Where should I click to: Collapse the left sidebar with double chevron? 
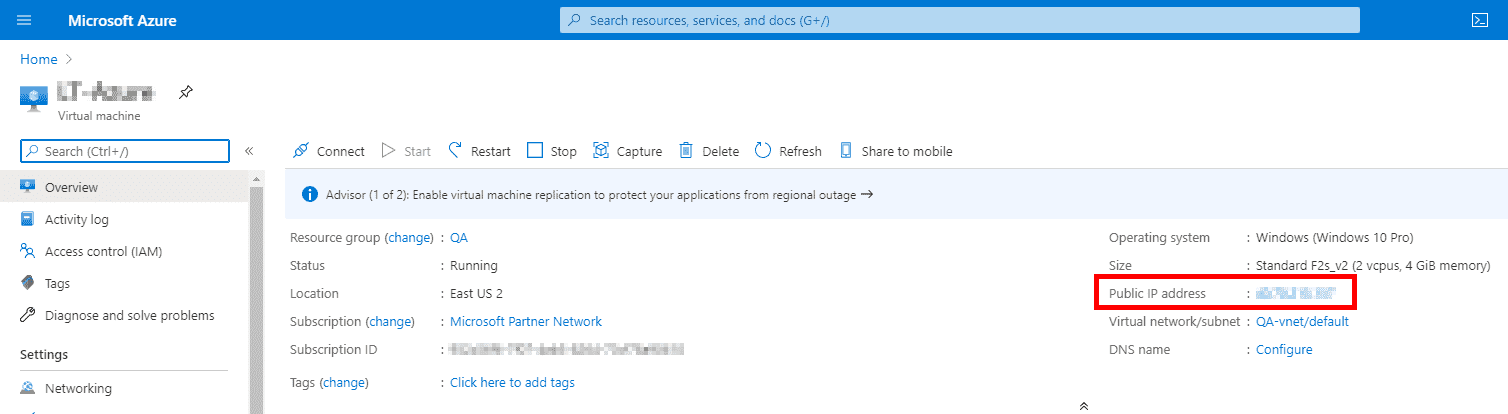click(249, 151)
